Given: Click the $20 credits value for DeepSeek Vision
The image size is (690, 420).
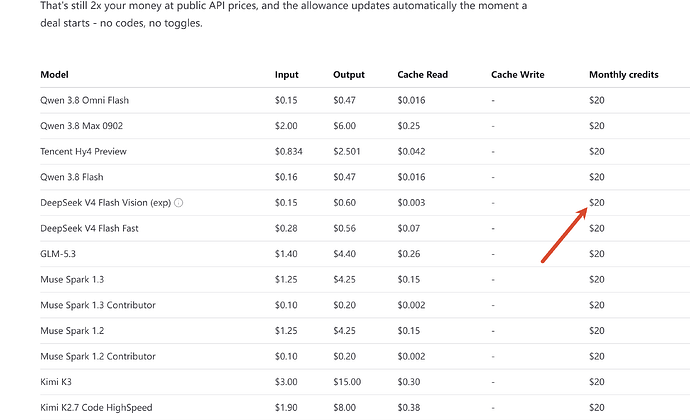Looking at the screenshot, I should pyautogui.click(x=596, y=203).
